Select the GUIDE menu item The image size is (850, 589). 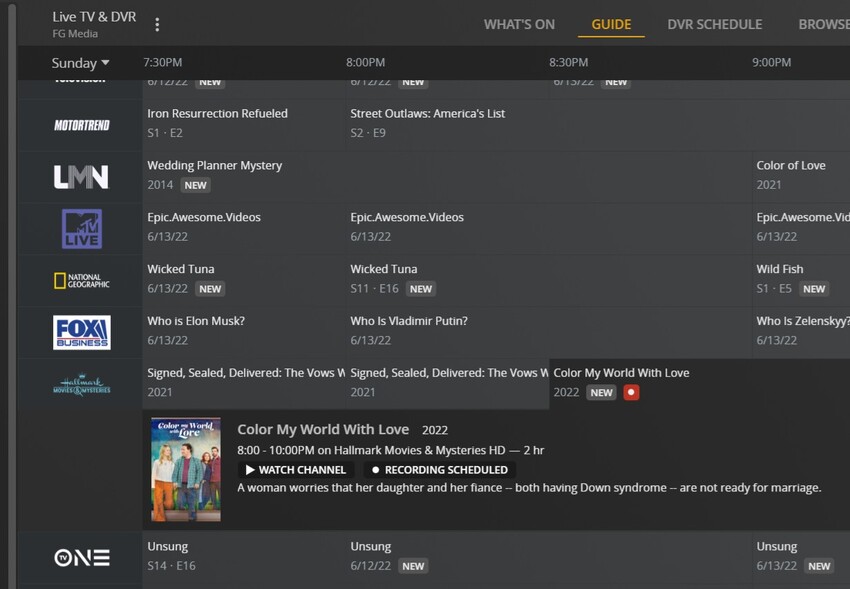(611, 24)
